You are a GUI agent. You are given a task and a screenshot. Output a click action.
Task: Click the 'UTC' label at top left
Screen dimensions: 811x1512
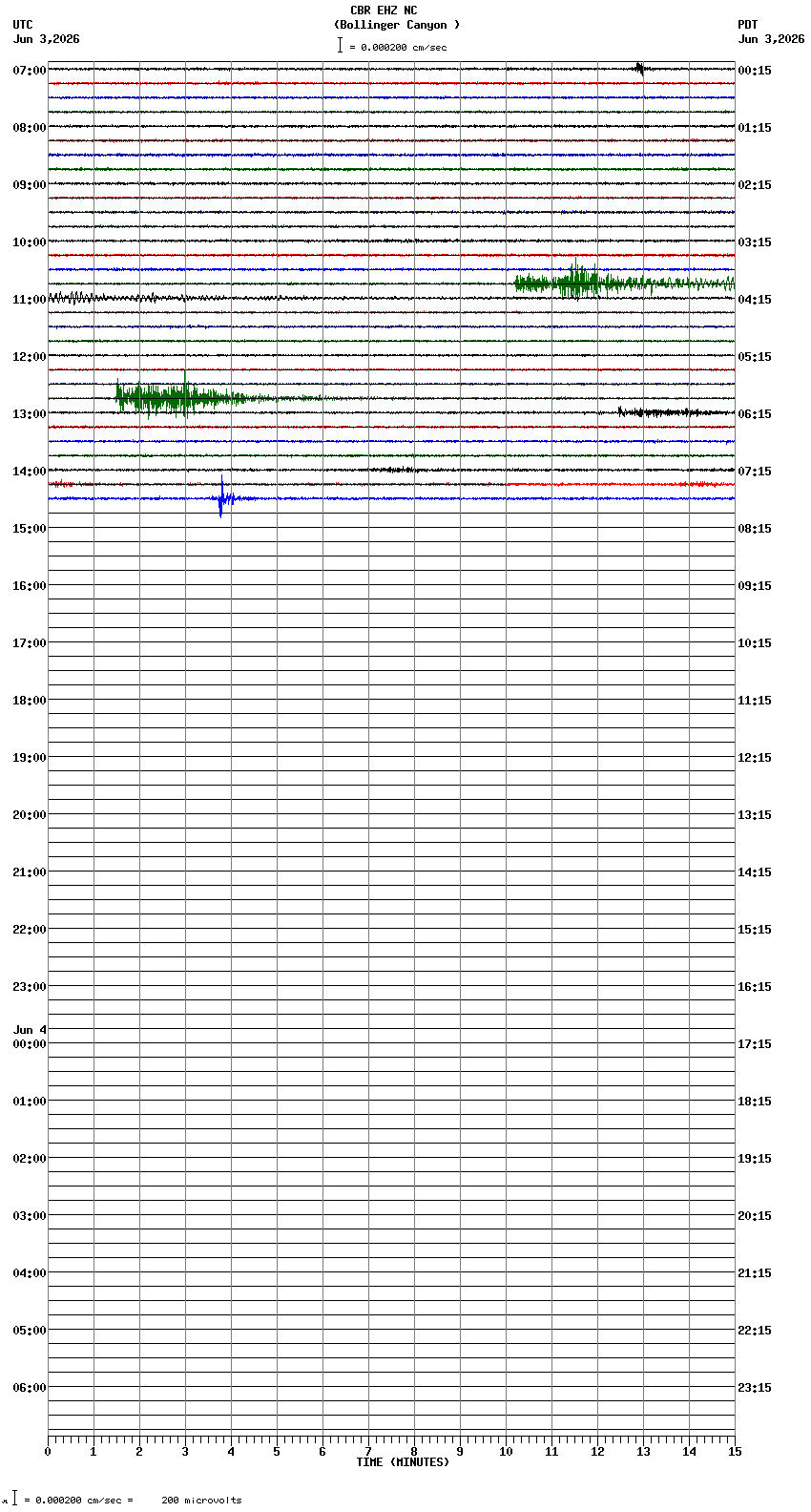click(23, 25)
